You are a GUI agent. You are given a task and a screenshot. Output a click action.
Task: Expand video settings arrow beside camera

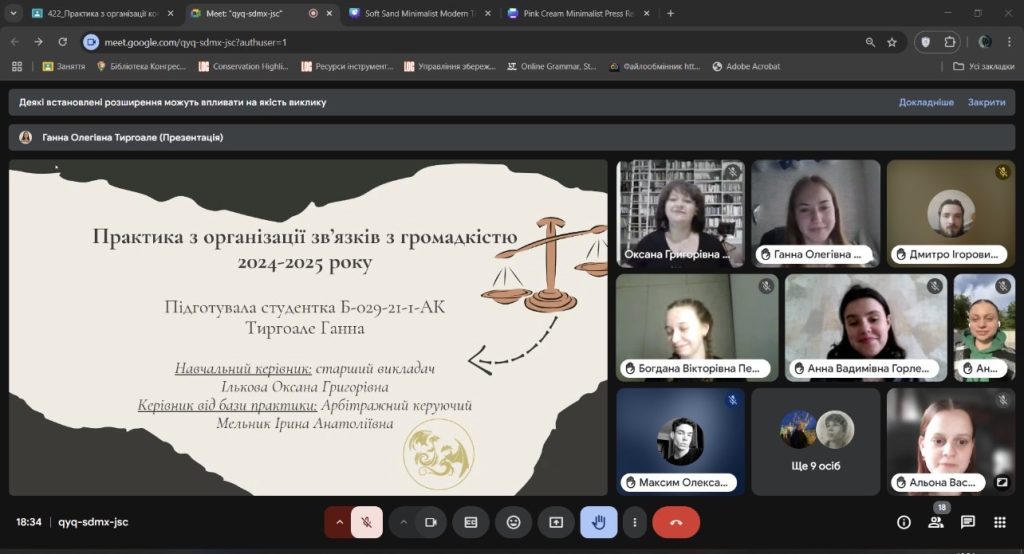point(403,522)
